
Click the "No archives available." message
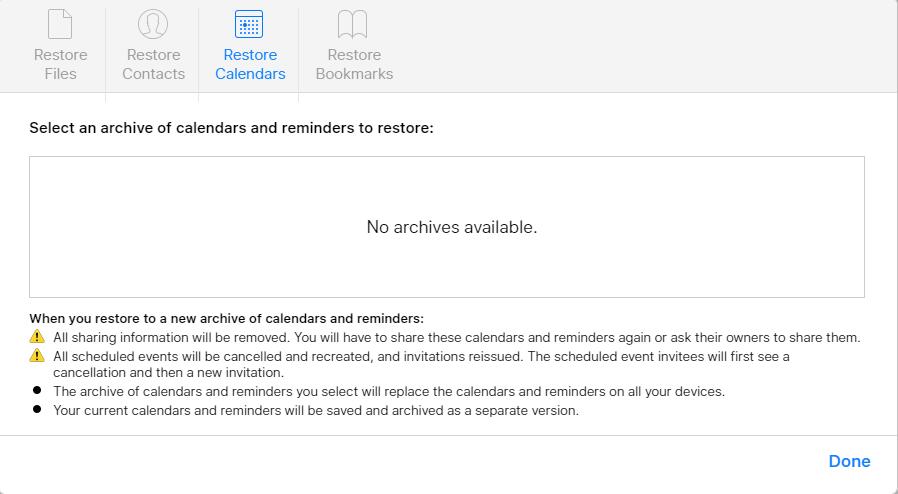coord(452,227)
